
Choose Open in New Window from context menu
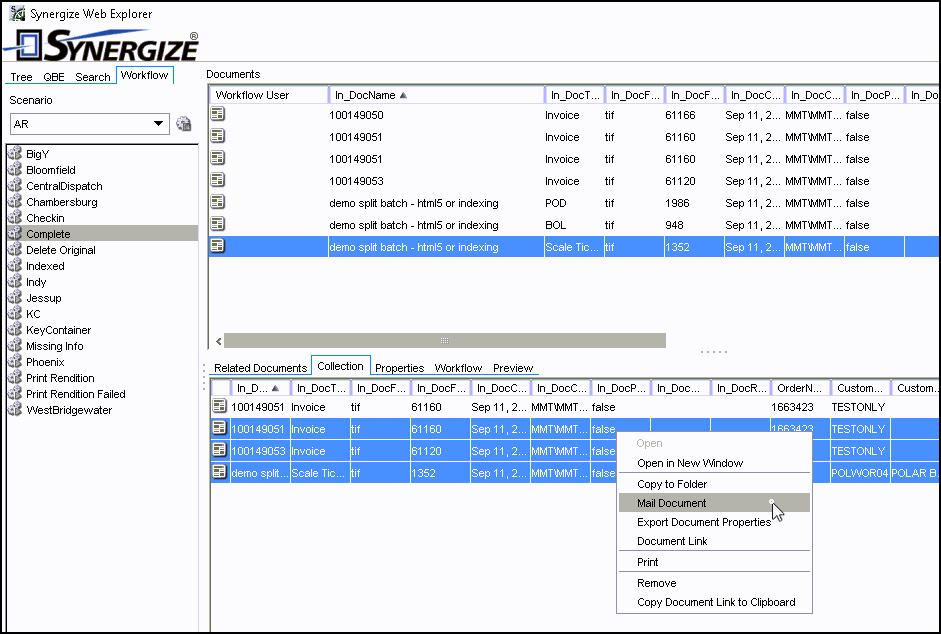point(714,463)
